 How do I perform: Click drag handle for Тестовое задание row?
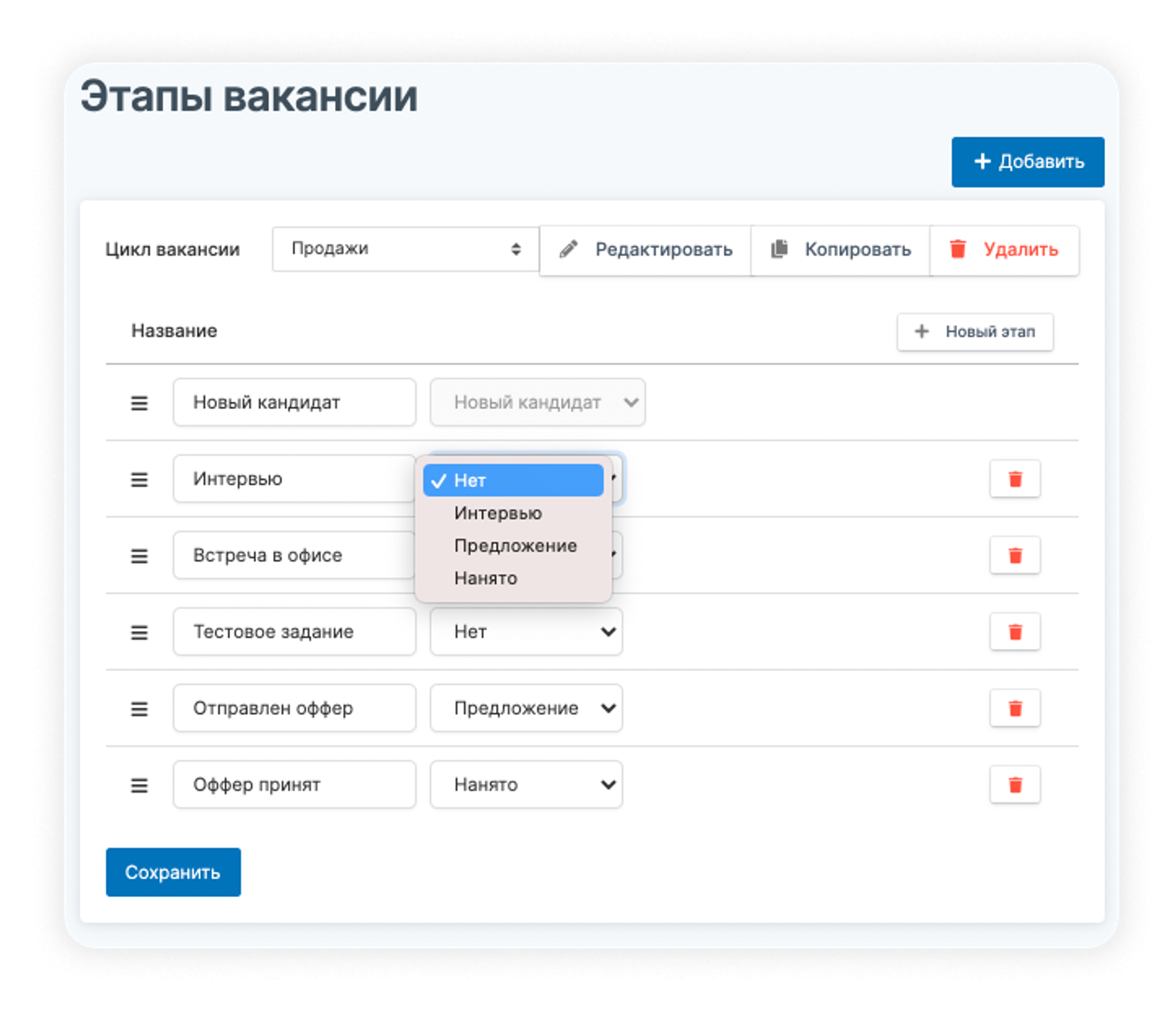[x=139, y=632]
